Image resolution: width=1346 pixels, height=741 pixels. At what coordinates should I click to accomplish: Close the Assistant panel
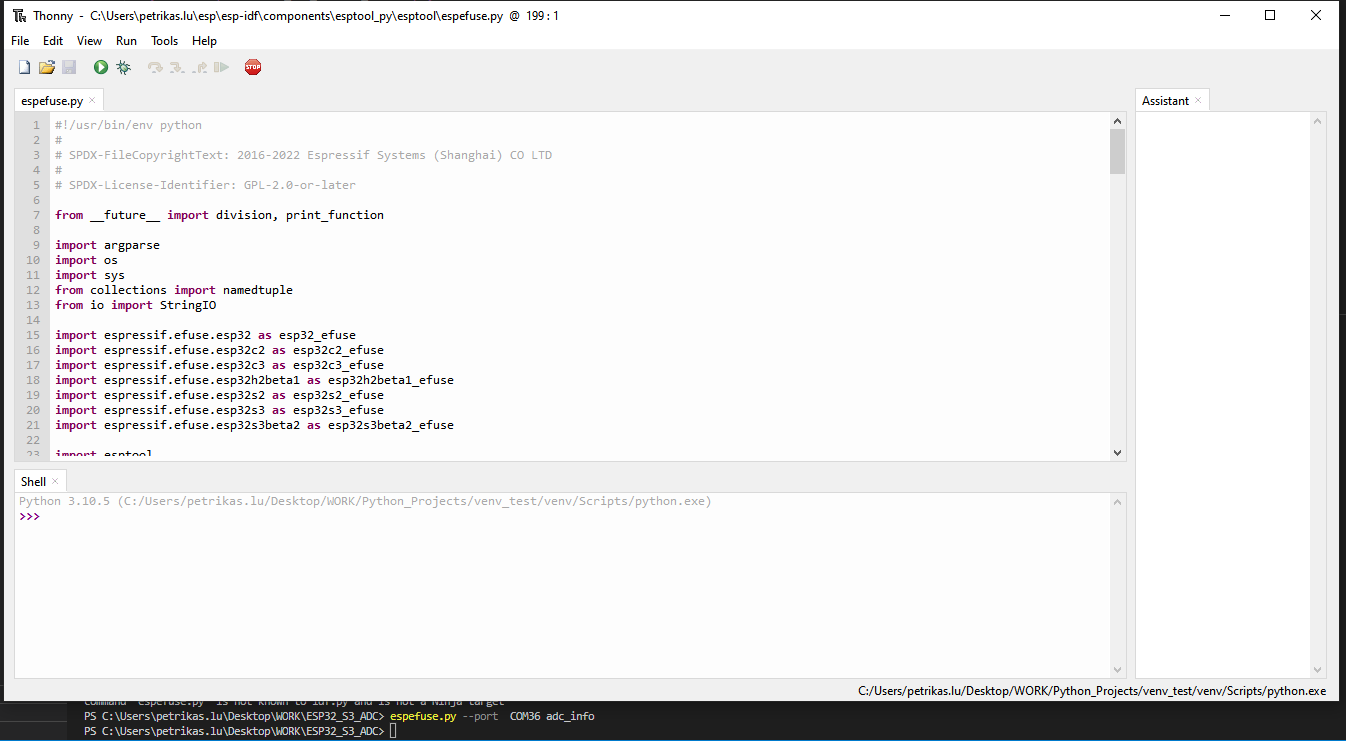[x=1197, y=100]
